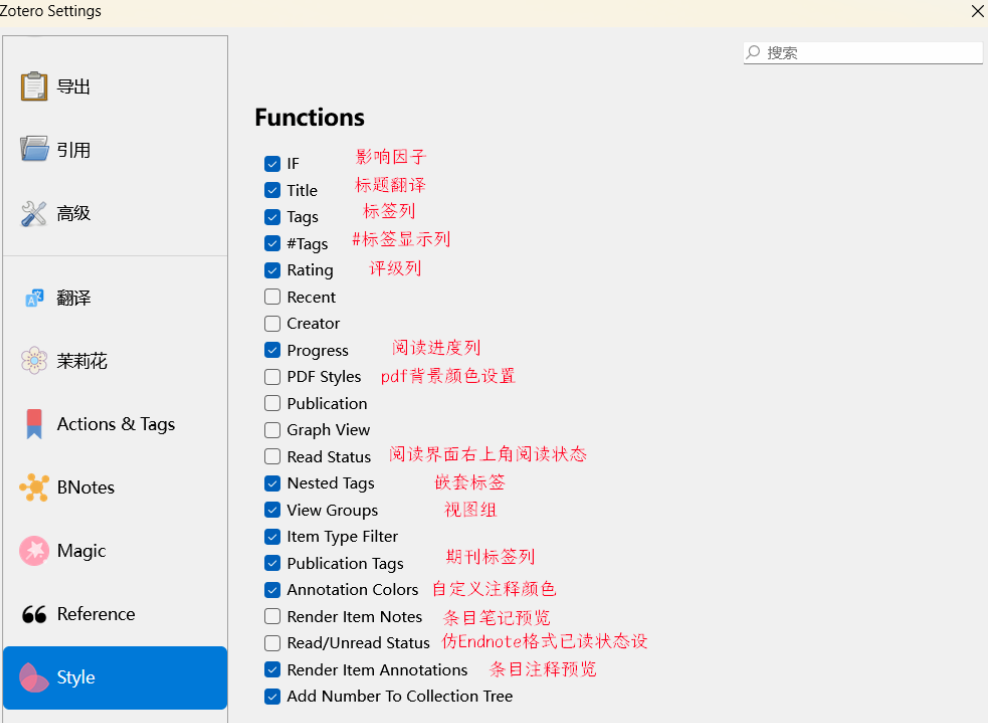
Task: Open the BNotes orange graph icon
Action: (34, 487)
